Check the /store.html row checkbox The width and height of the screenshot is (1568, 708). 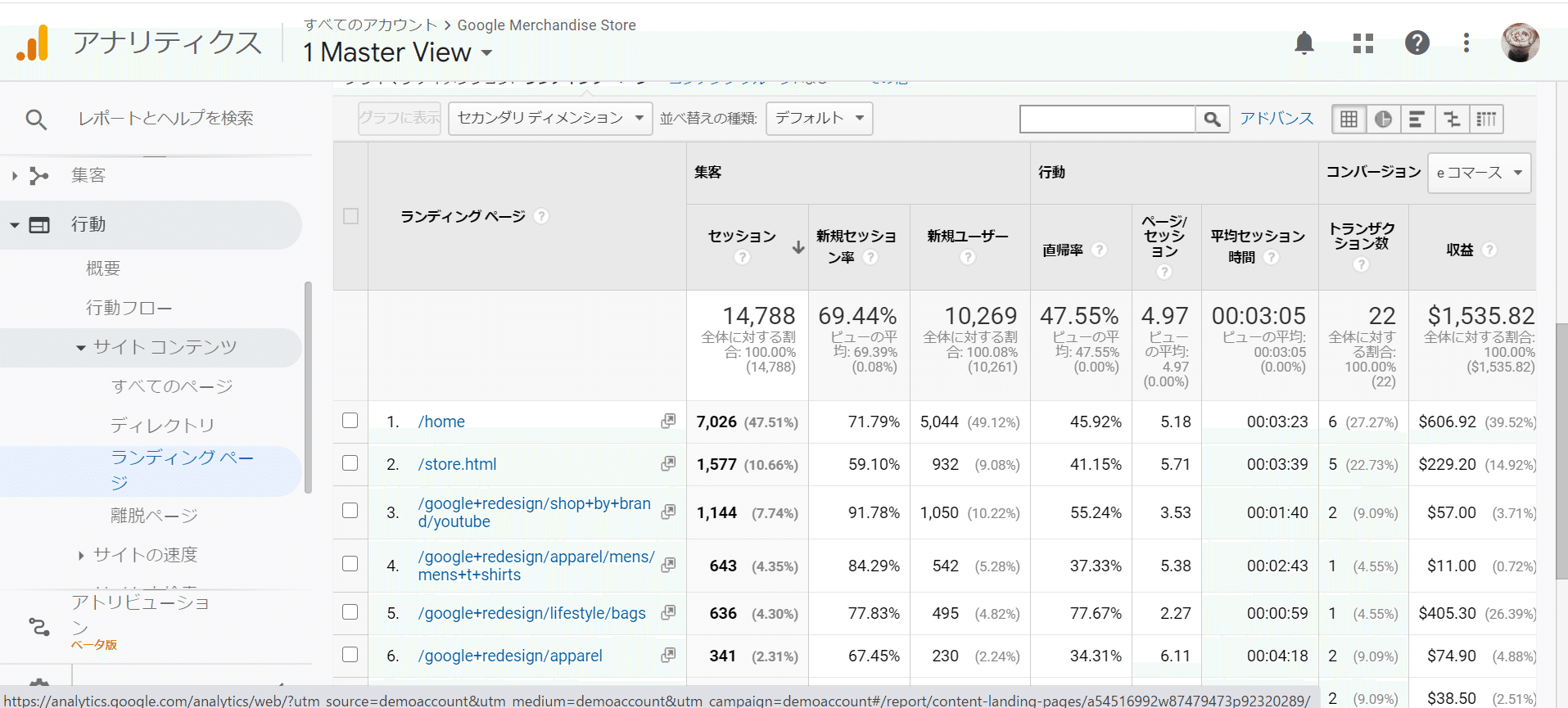(x=350, y=463)
